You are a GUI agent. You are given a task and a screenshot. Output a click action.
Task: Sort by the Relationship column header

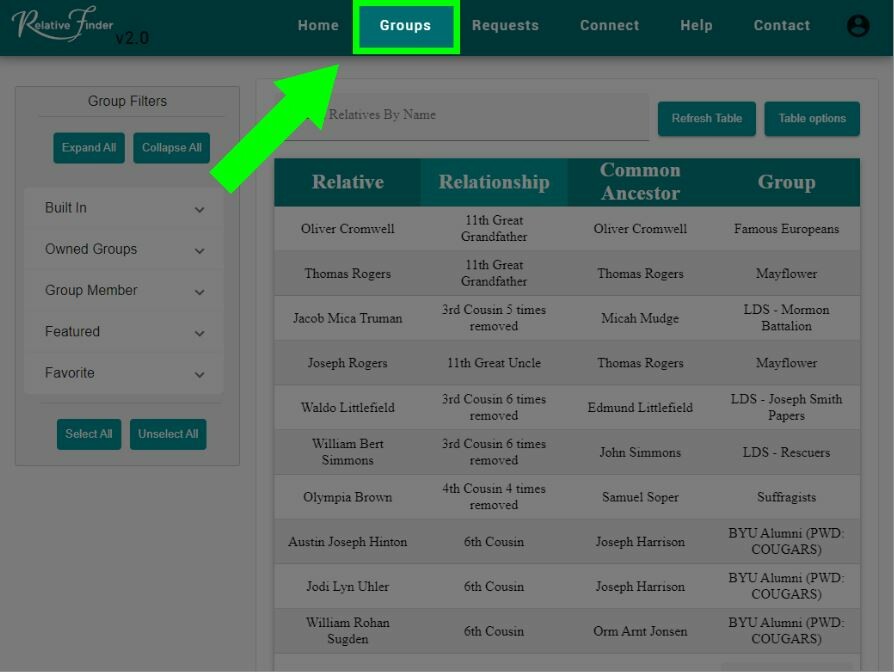[494, 182]
